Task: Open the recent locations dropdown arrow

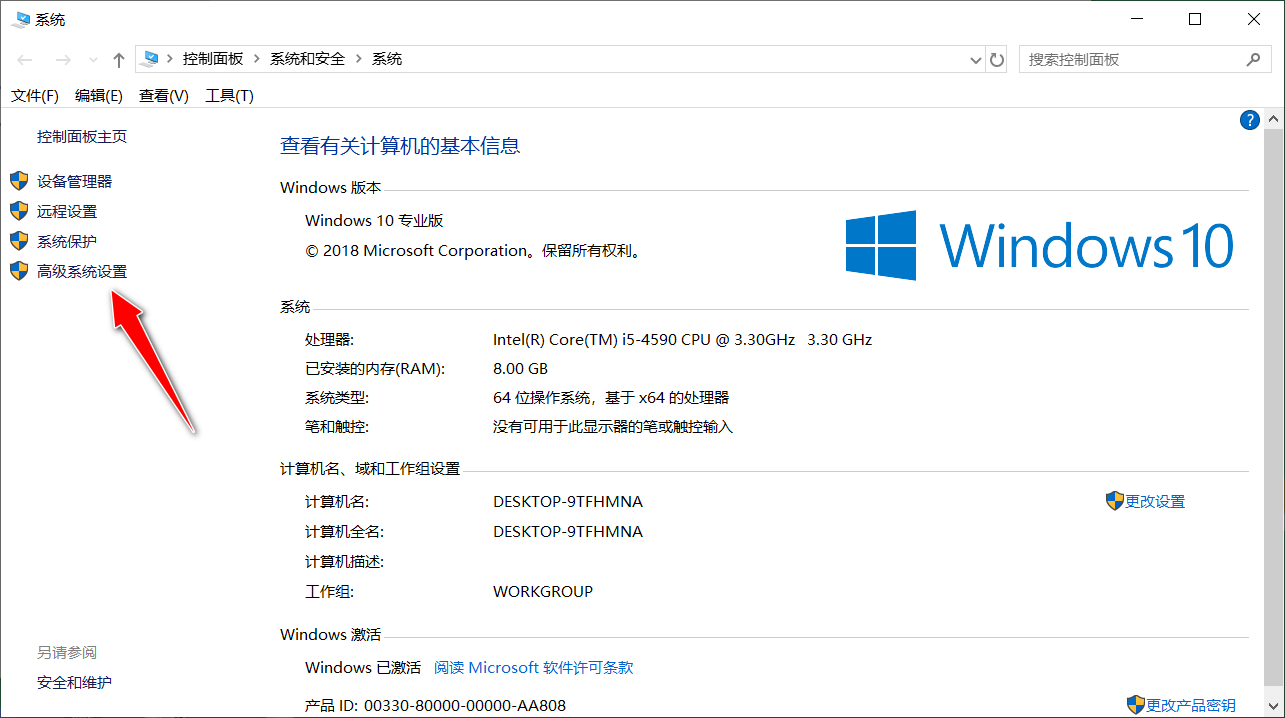Action: point(94,60)
